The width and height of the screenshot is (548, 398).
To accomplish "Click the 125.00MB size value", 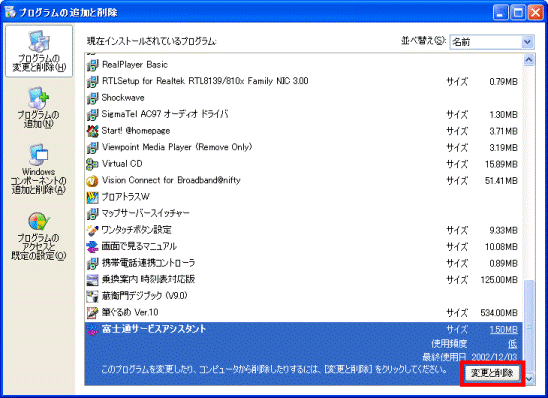I will coord(499,280).
